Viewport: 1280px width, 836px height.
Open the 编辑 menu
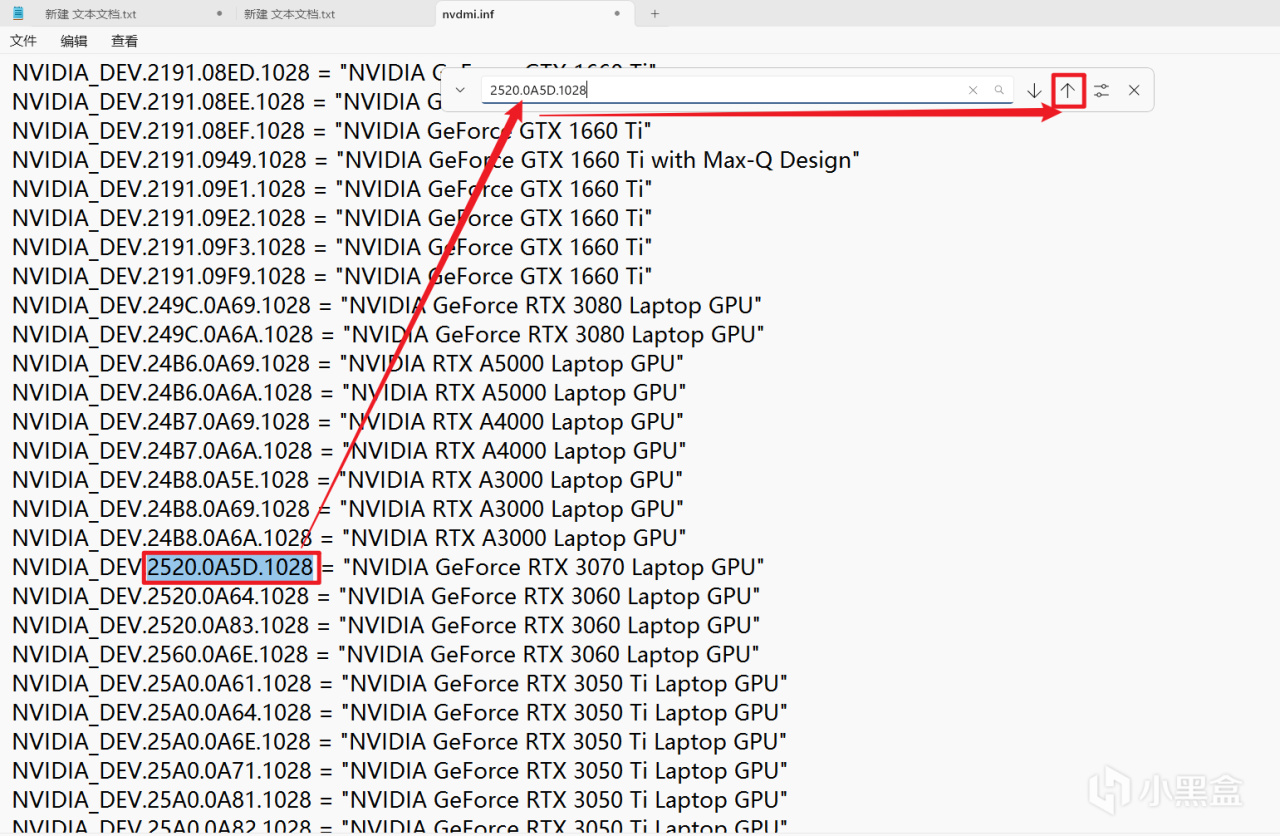pyautogui.click(x=74, y=41)
